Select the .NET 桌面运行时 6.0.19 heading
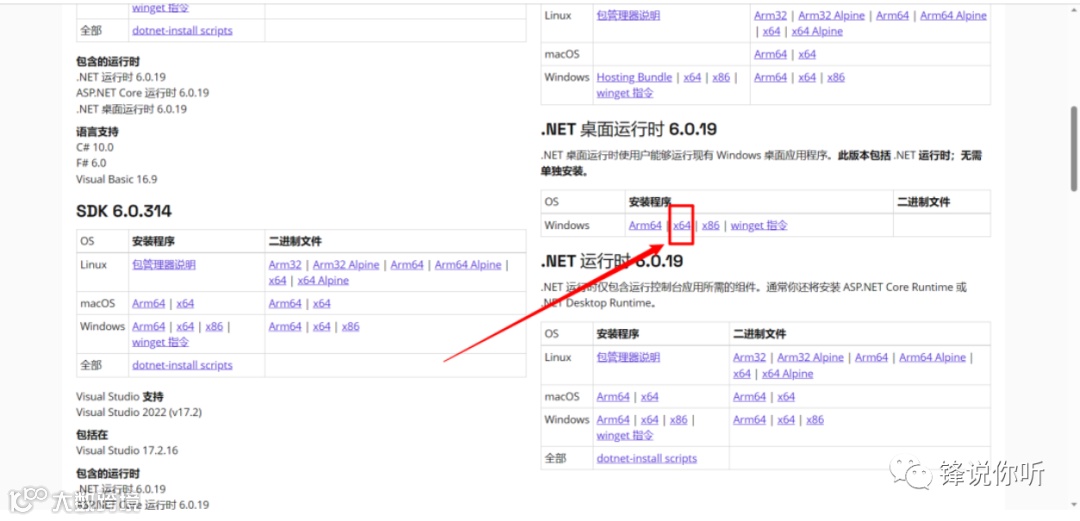 (x=629, y=129)
